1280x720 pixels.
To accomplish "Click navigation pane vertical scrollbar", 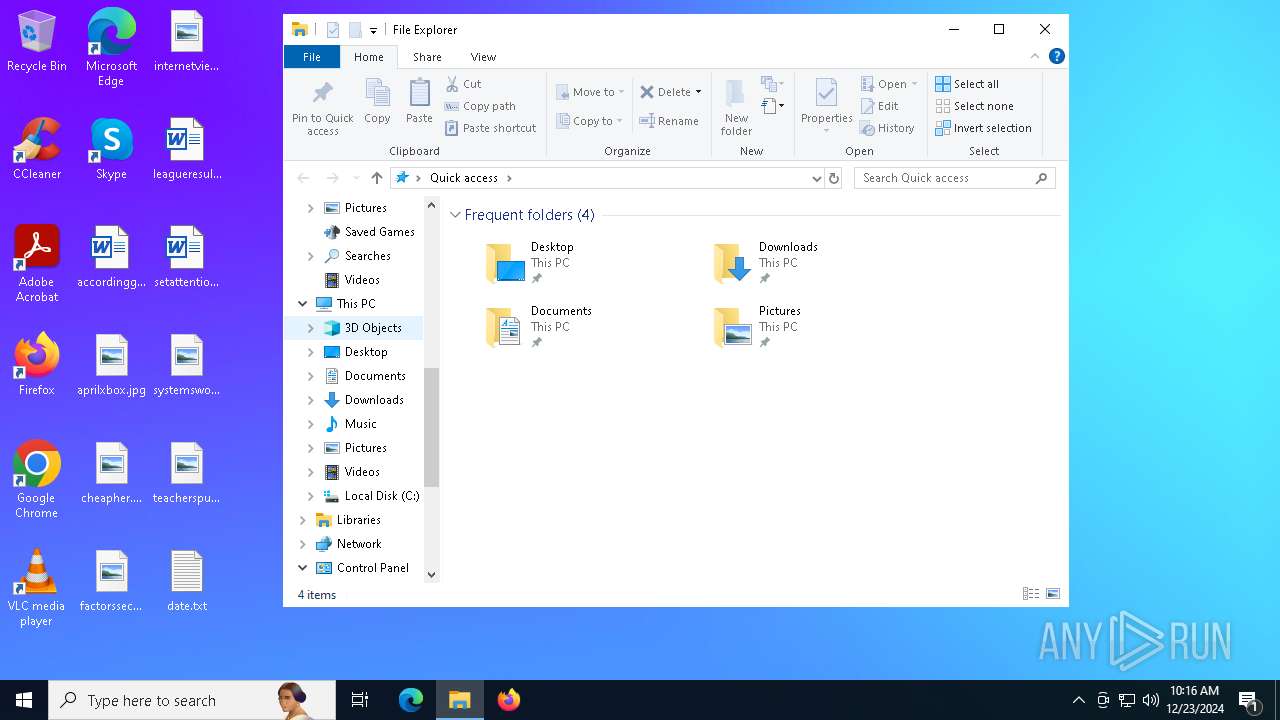I will pyautogui.click(x=432, y=427).
